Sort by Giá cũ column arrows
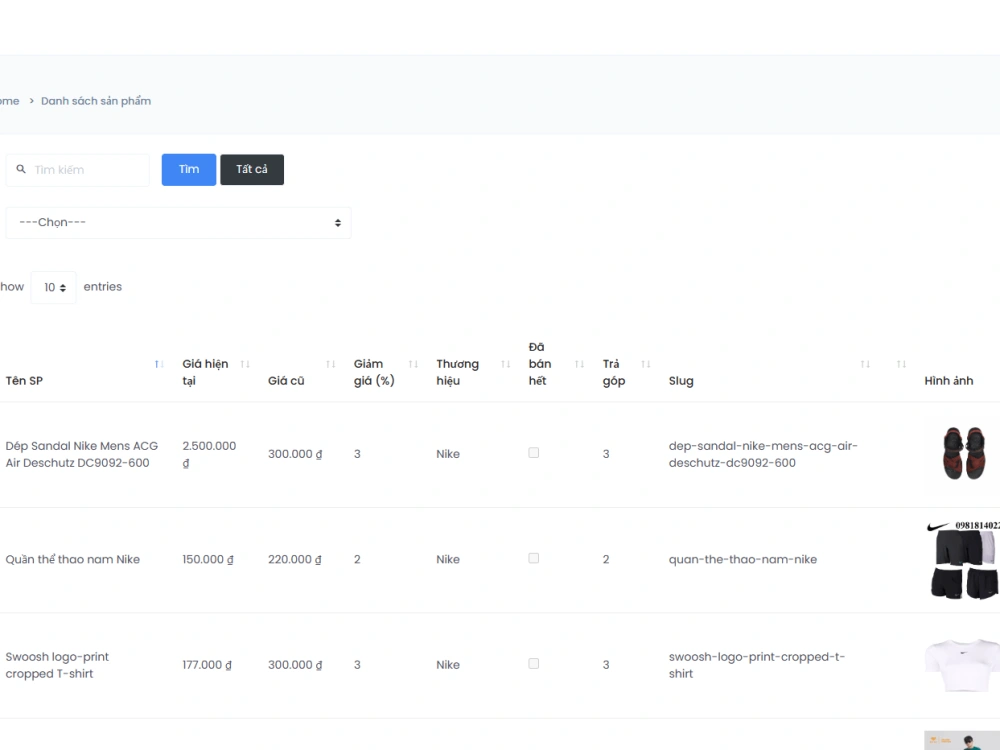Viewport: 1000px width, 750px height. (x=330, y=364)
